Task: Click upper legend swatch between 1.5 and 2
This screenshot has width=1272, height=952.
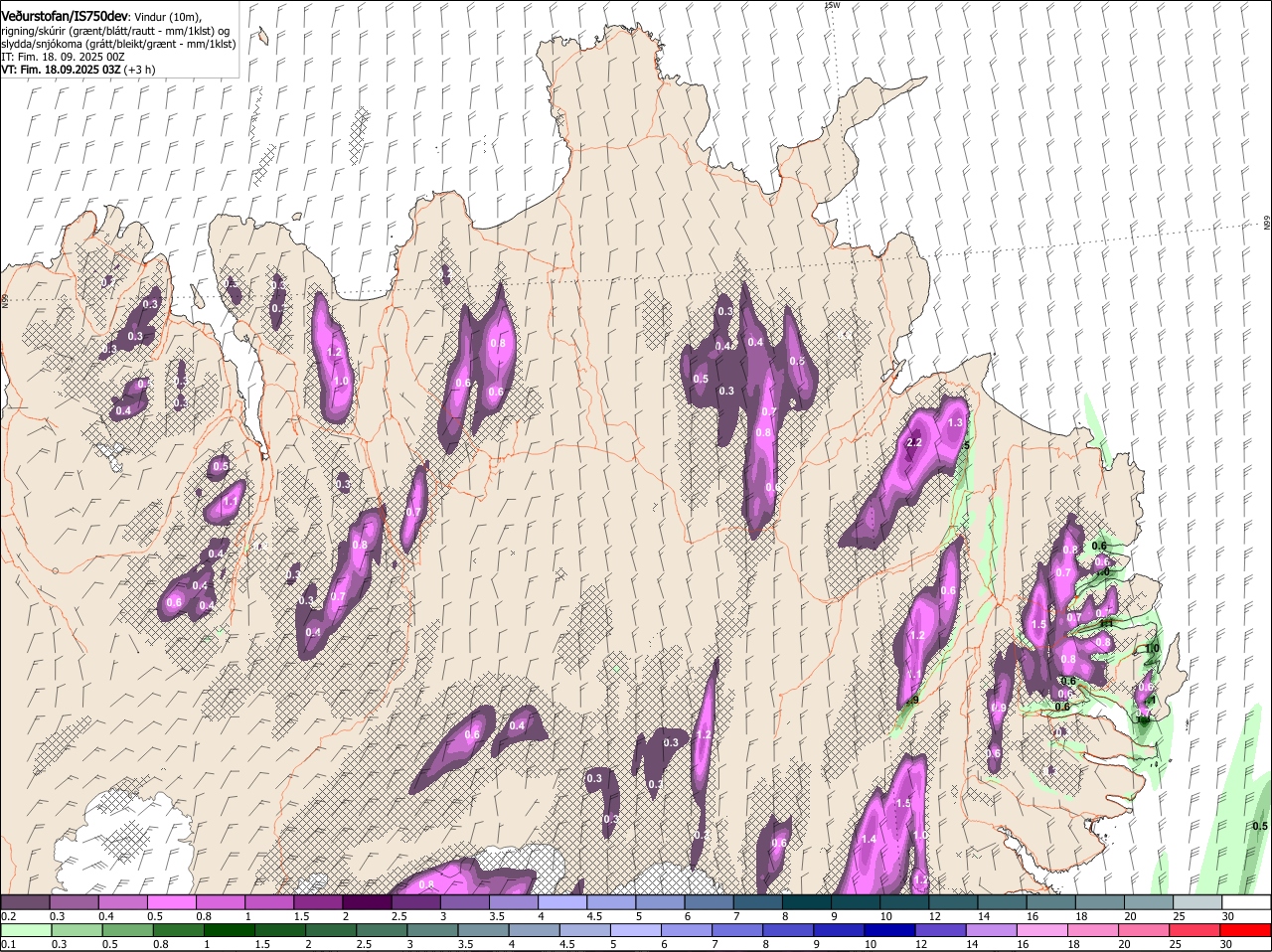Action: [318, 901]
